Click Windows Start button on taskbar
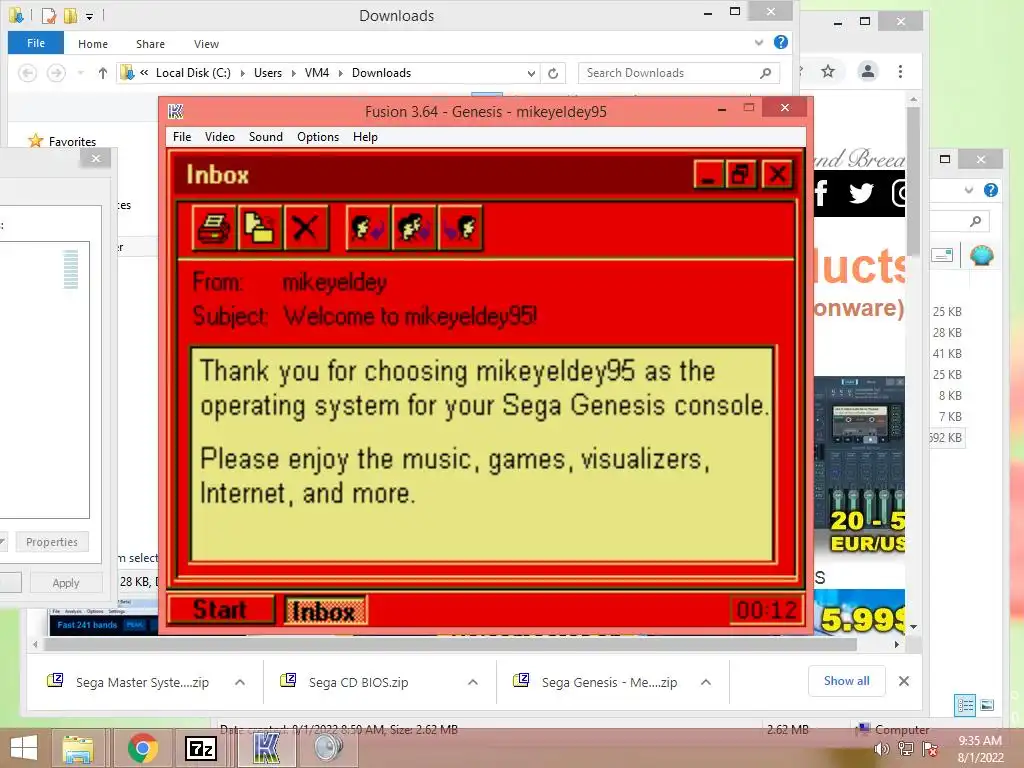Image resolution: width=1024 pixels, height=768 pixels. coord(24,748)
